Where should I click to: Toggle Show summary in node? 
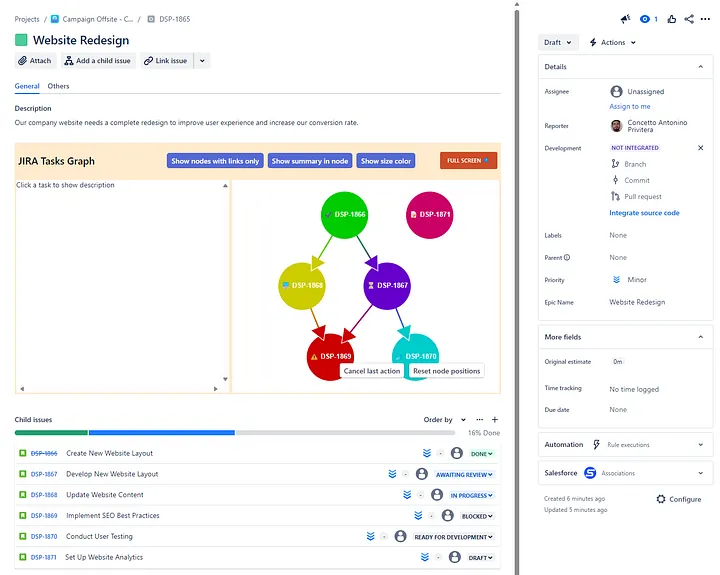point(310,161)
